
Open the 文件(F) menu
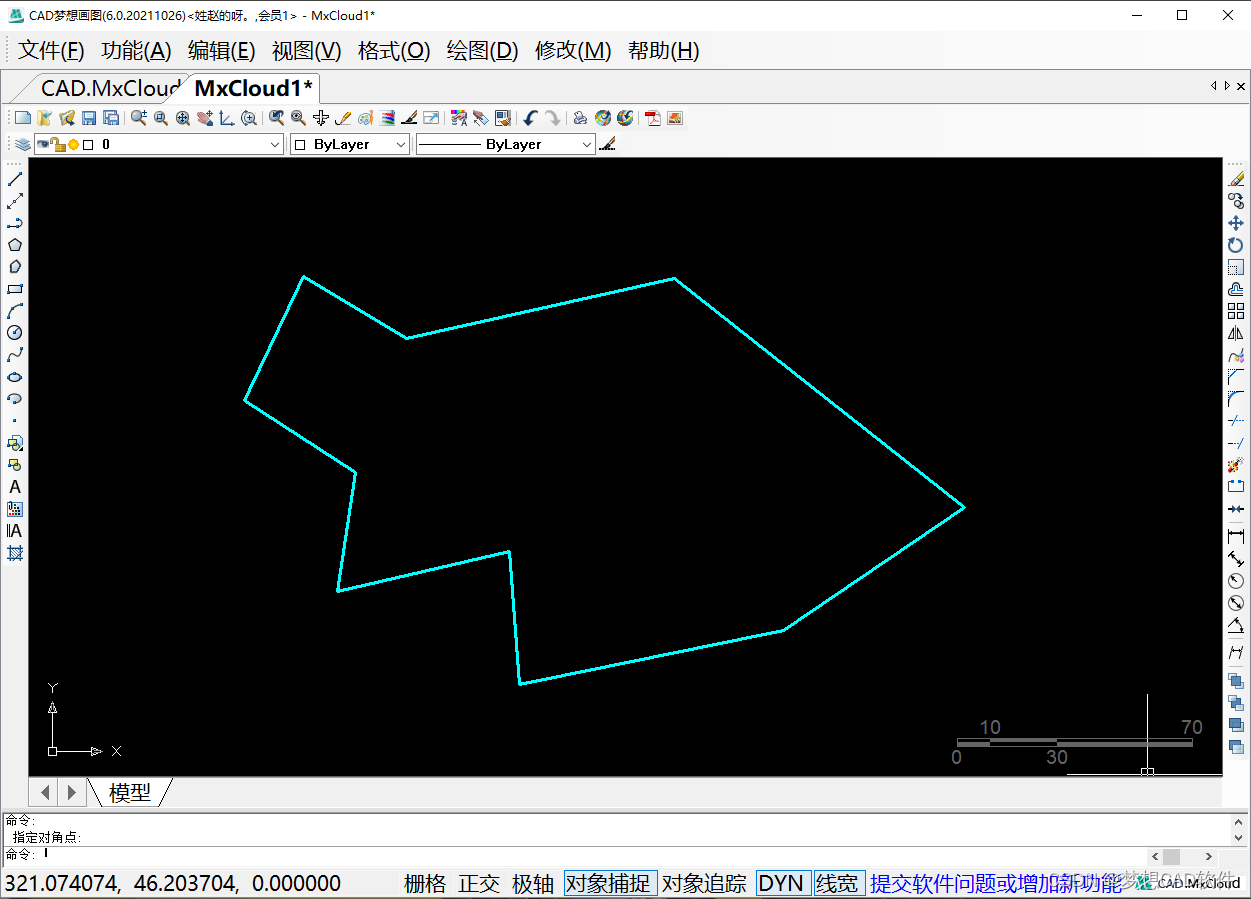tap(51, 51)
